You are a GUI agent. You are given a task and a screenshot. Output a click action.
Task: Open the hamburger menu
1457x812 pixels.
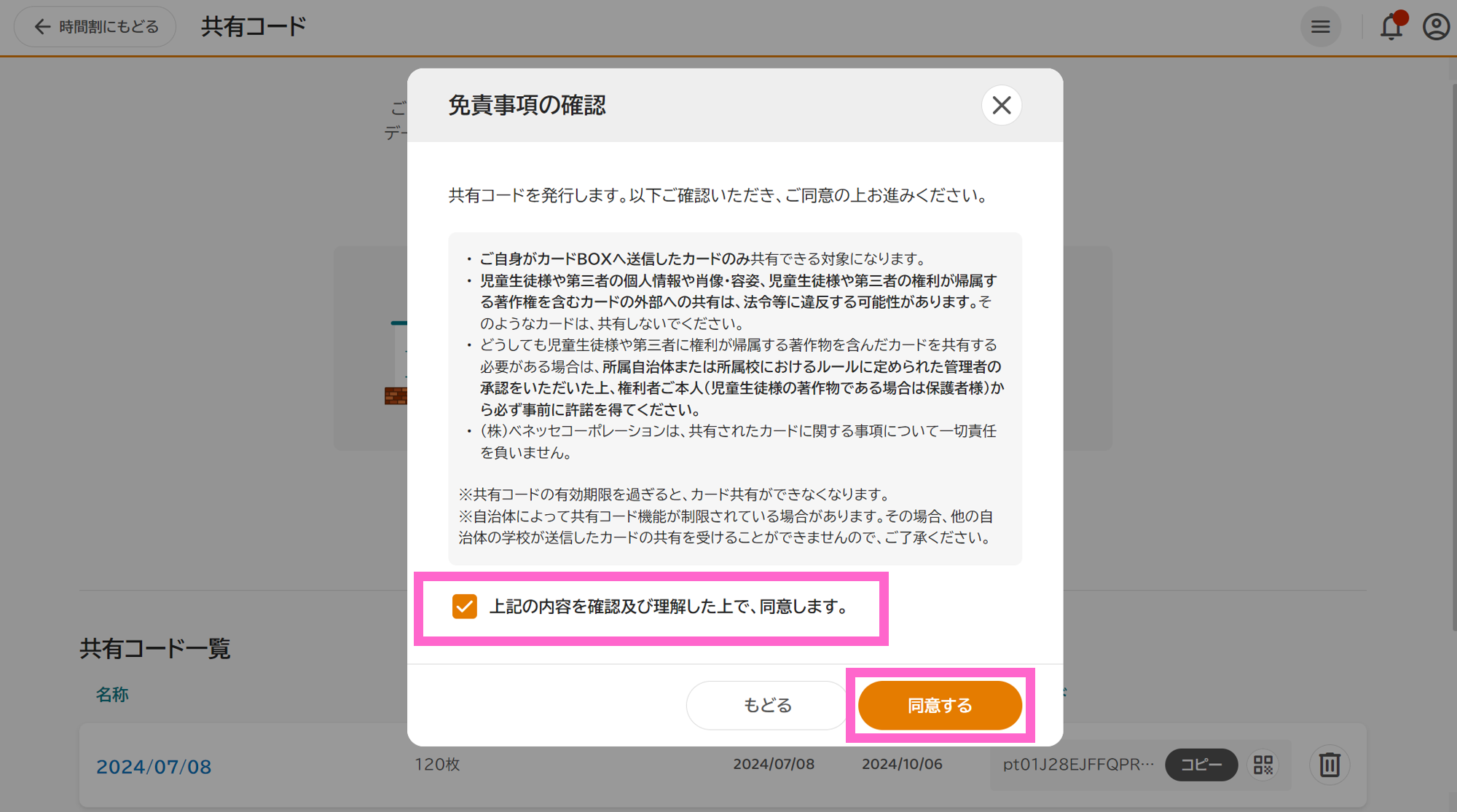pos(1321,26)
